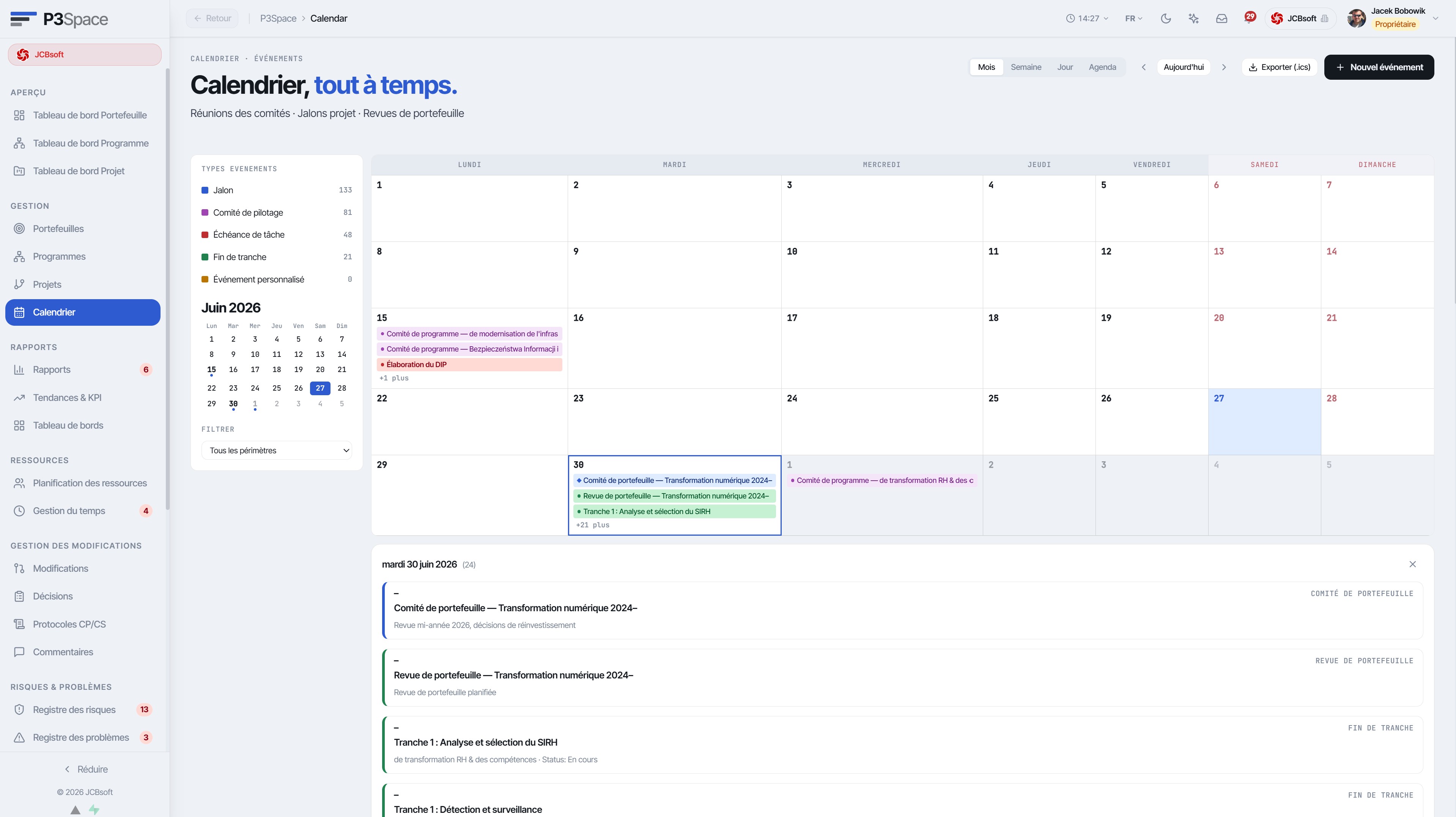Open Calendrier sidebar item
The width and height of the screenshot is (1456, 817).
83,312
